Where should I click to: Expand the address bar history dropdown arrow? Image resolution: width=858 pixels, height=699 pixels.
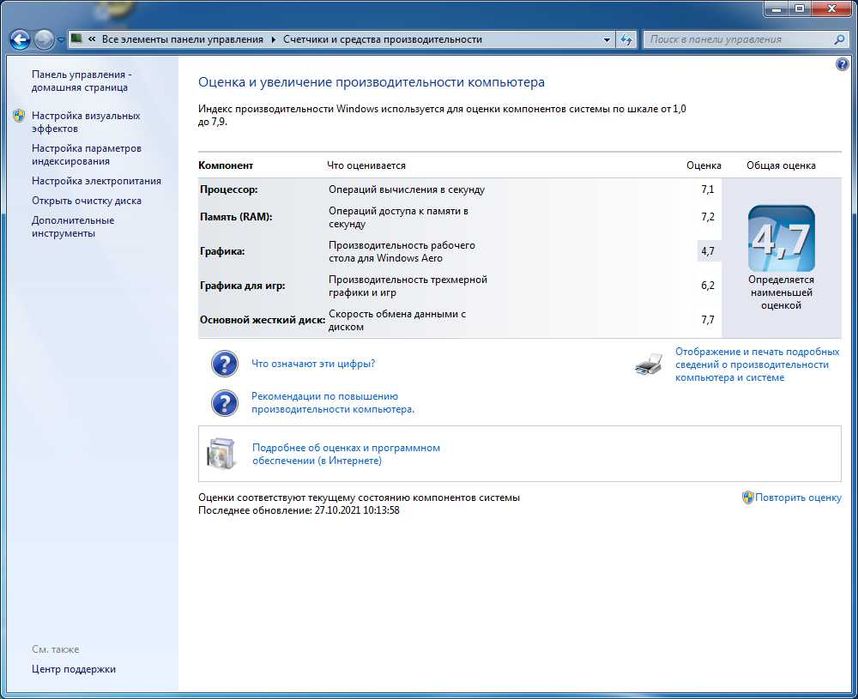pyautogui.click(x=606, y=39)
